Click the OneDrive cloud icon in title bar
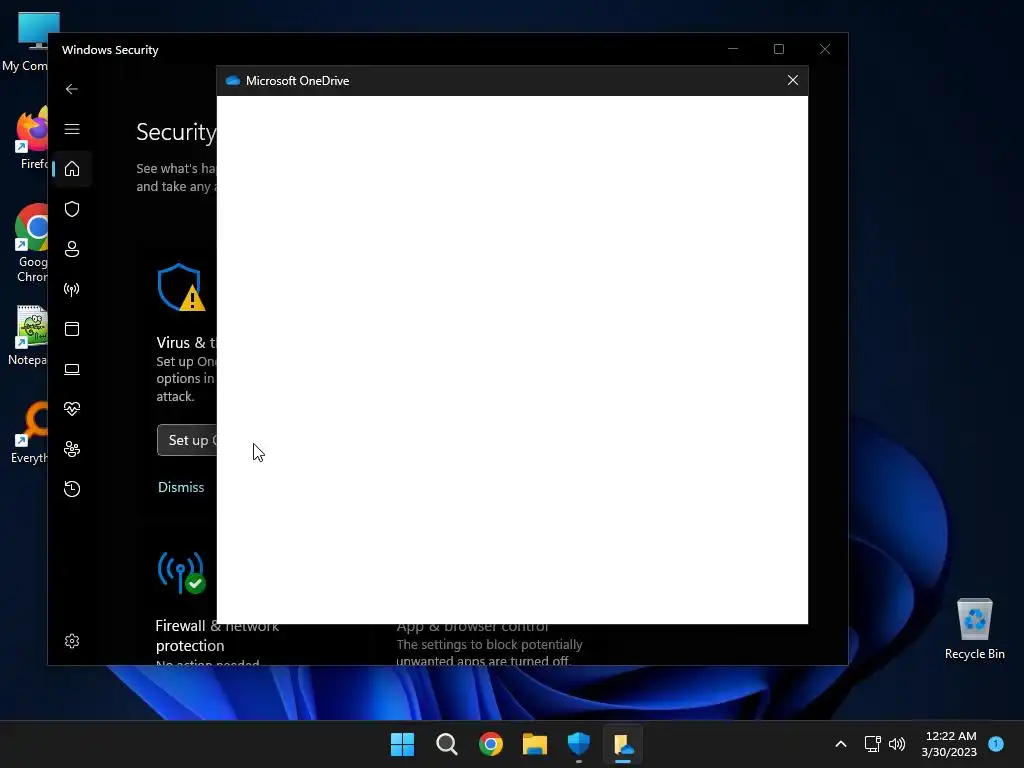1024x768 pixels. [x=232, y=80]
